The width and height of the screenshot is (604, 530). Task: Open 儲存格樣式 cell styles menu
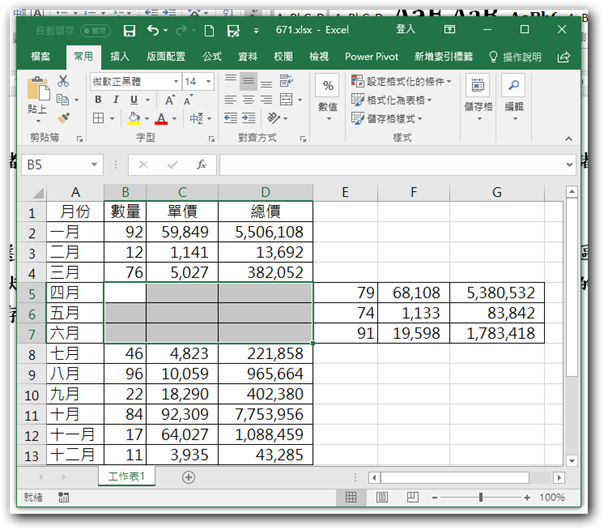[x=387, y=118]
